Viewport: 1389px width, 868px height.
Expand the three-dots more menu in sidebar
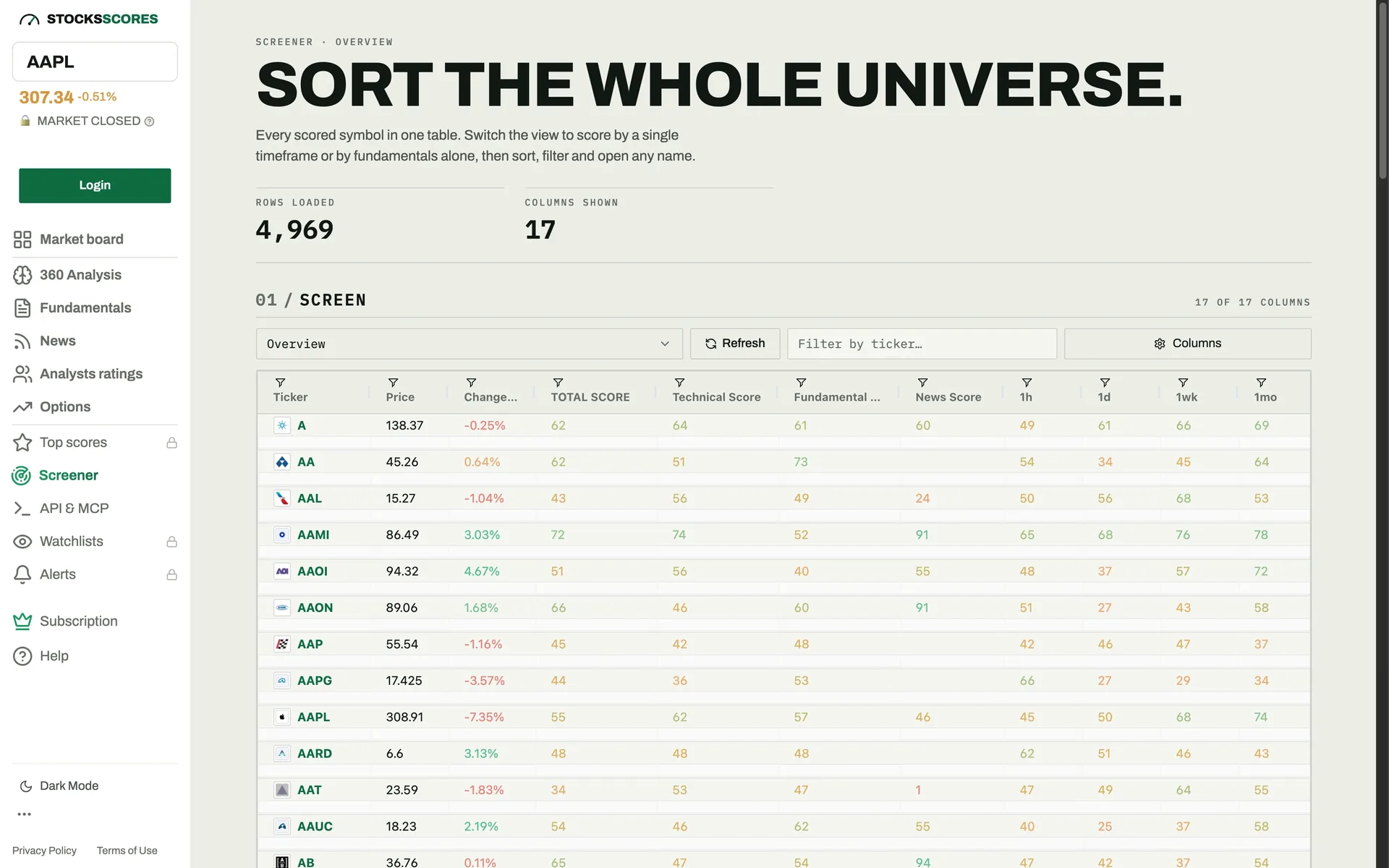click(x=25, y=814)
